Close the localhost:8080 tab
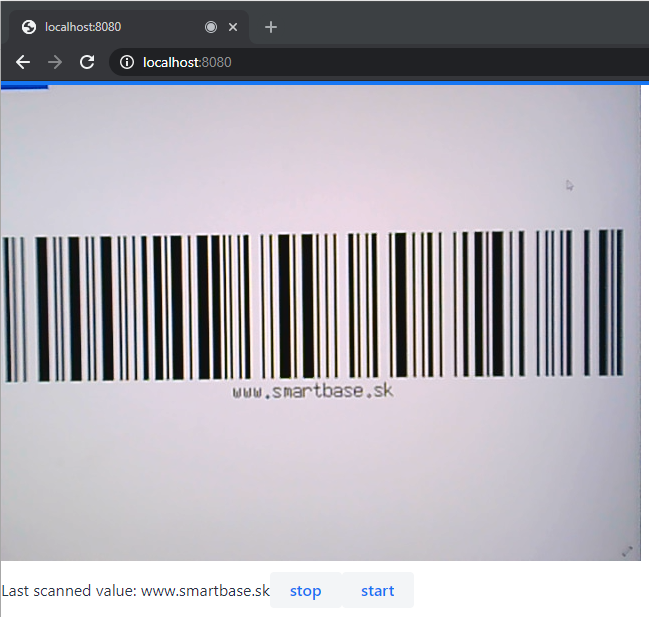This screenshot has height=617, width=649. click(x=233, y=27)
